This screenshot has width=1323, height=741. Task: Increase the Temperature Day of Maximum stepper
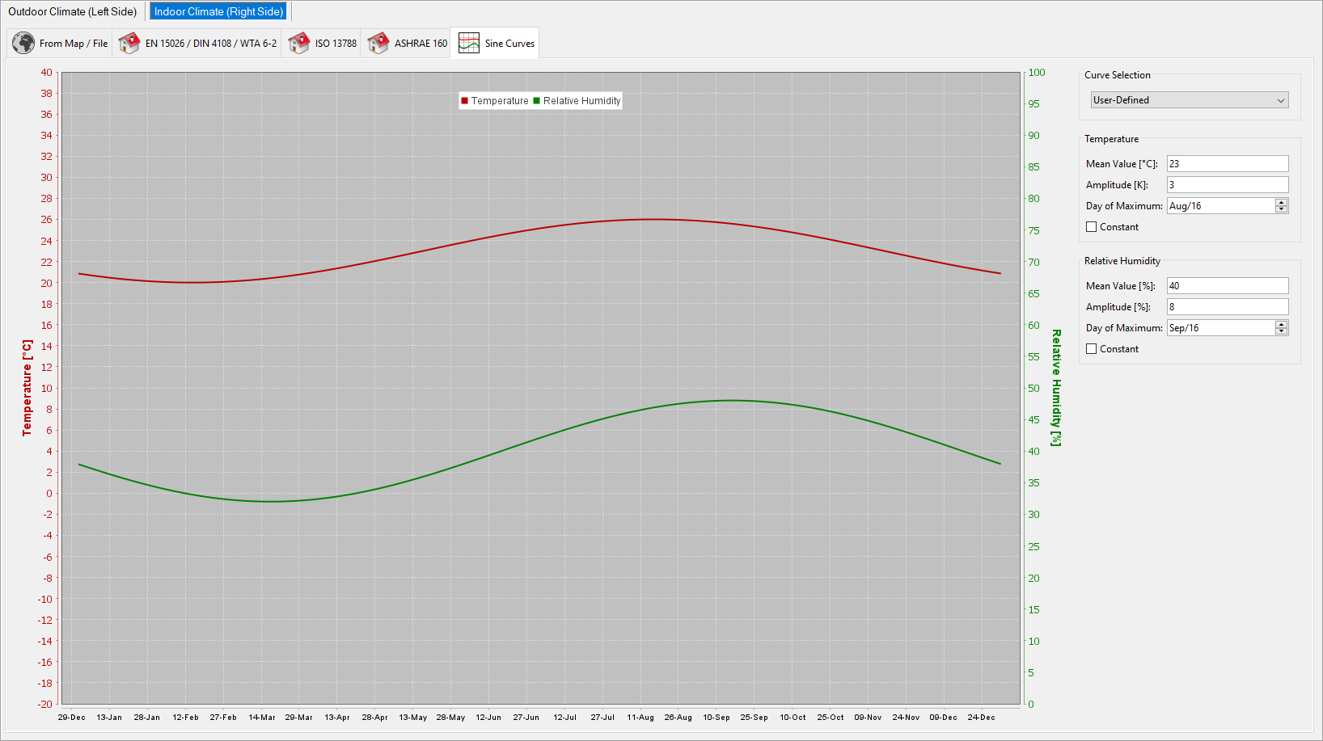coord(1282,202)
